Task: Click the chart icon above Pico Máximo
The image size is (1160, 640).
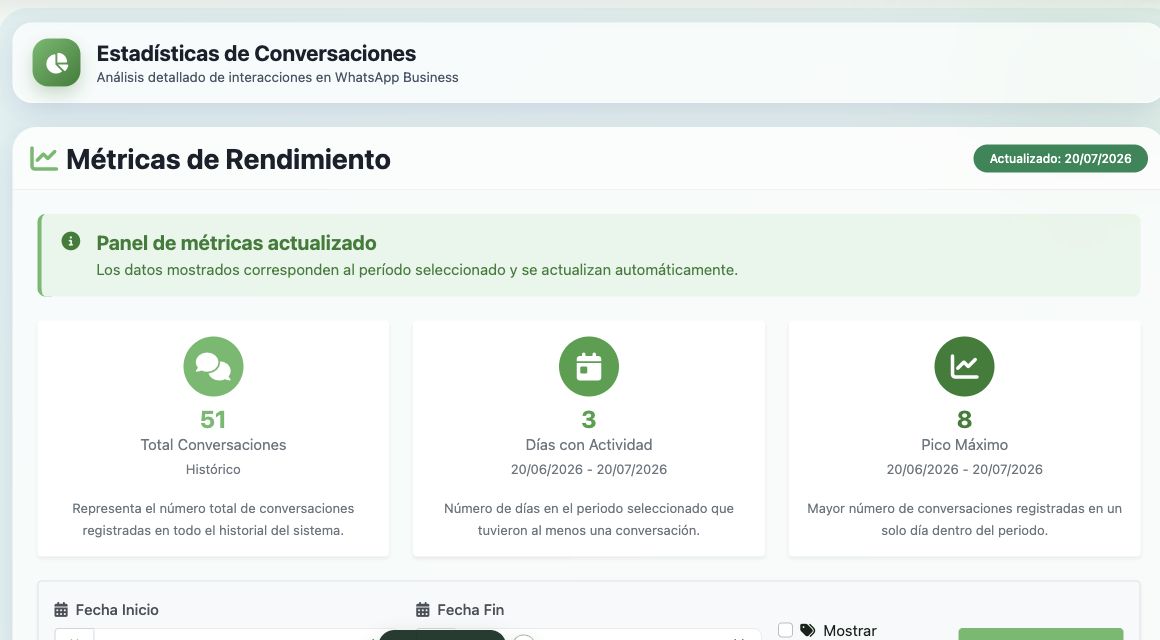Action: pos(964,366)
